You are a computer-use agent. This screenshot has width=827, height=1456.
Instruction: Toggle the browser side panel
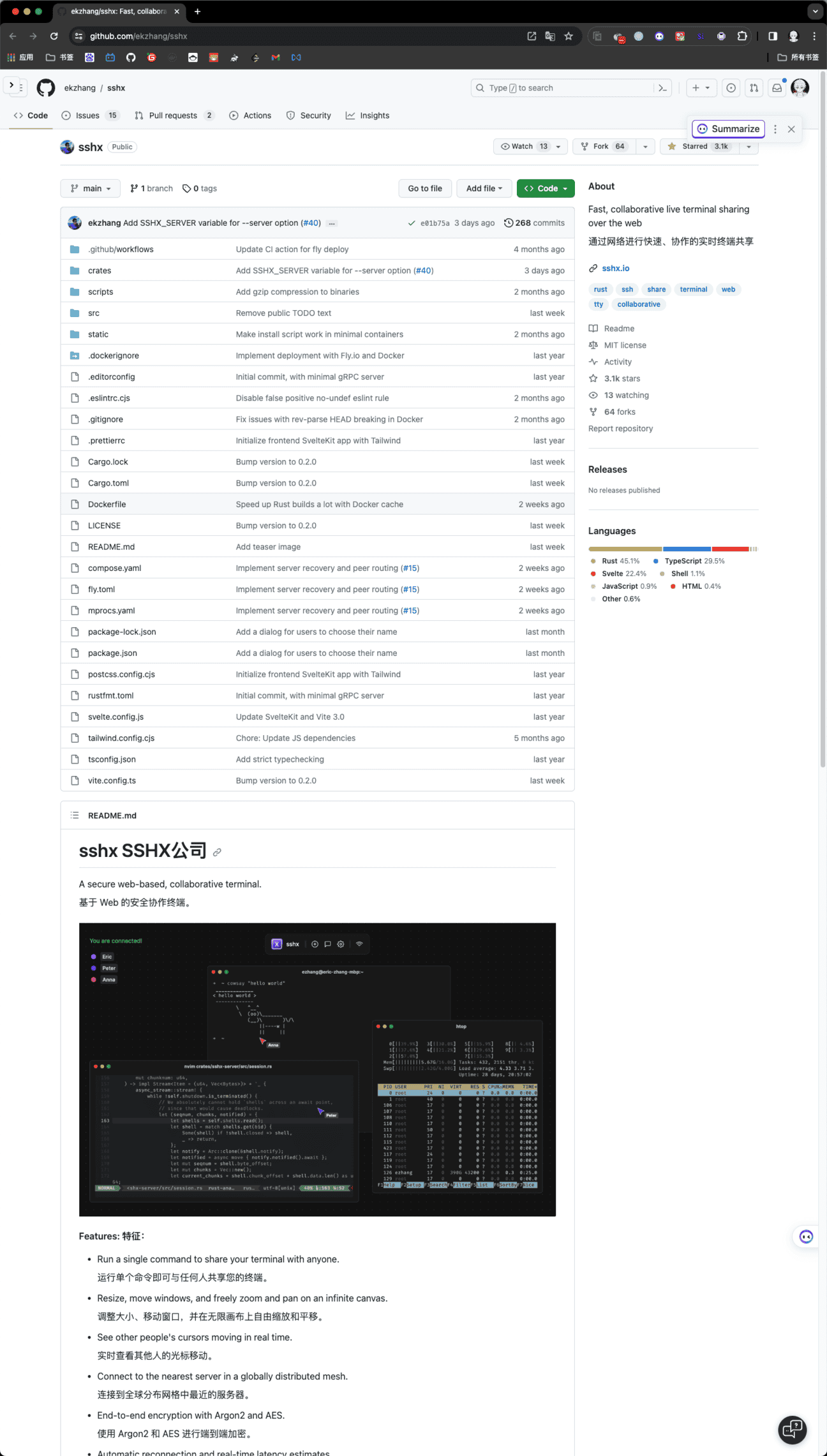(773, 36)
